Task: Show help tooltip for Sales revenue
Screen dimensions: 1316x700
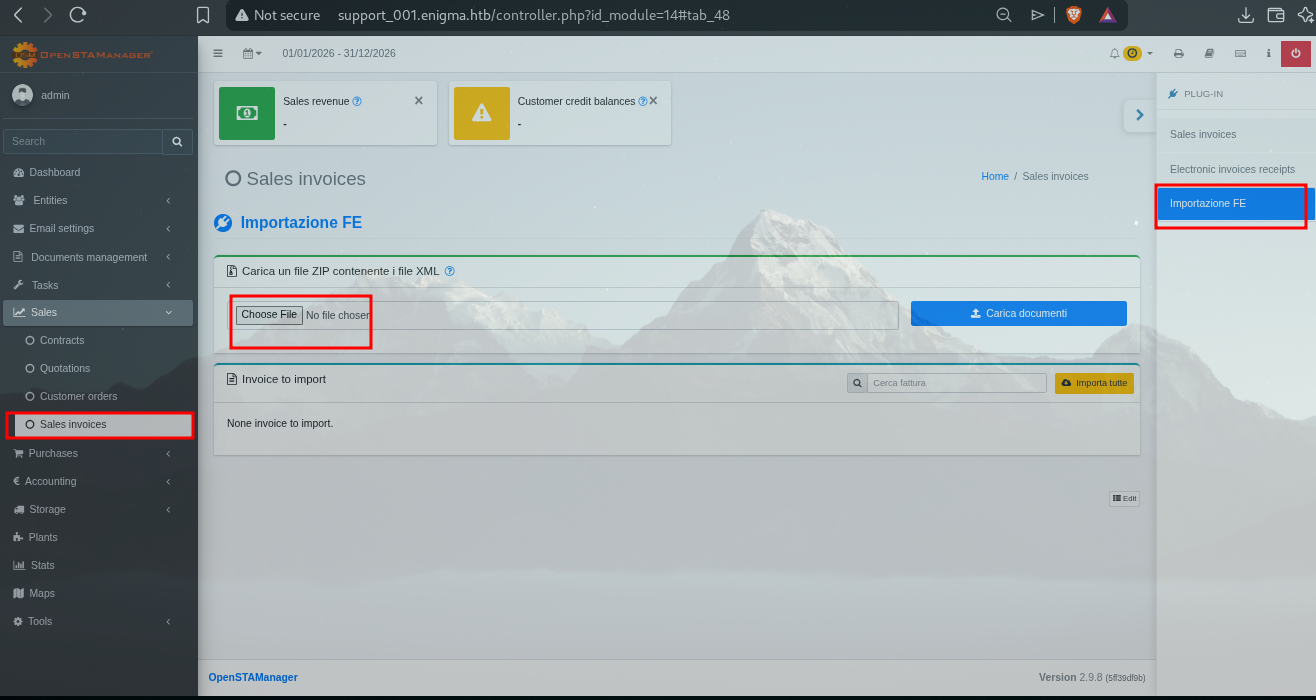Action: 357,101
